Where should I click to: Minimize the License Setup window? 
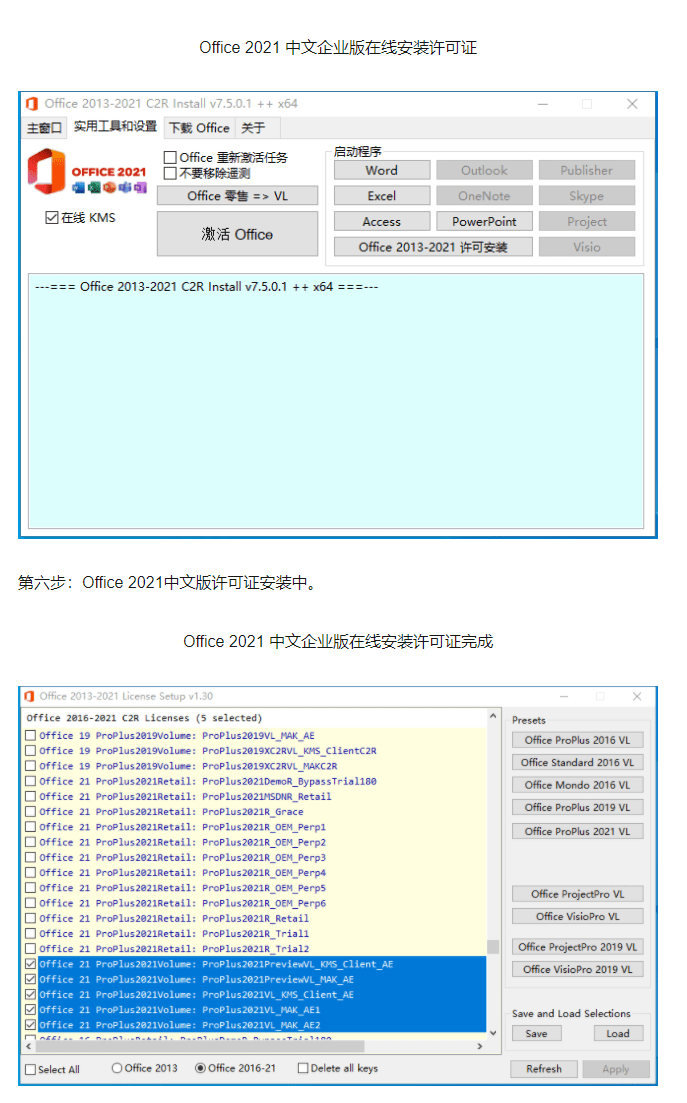564,696
